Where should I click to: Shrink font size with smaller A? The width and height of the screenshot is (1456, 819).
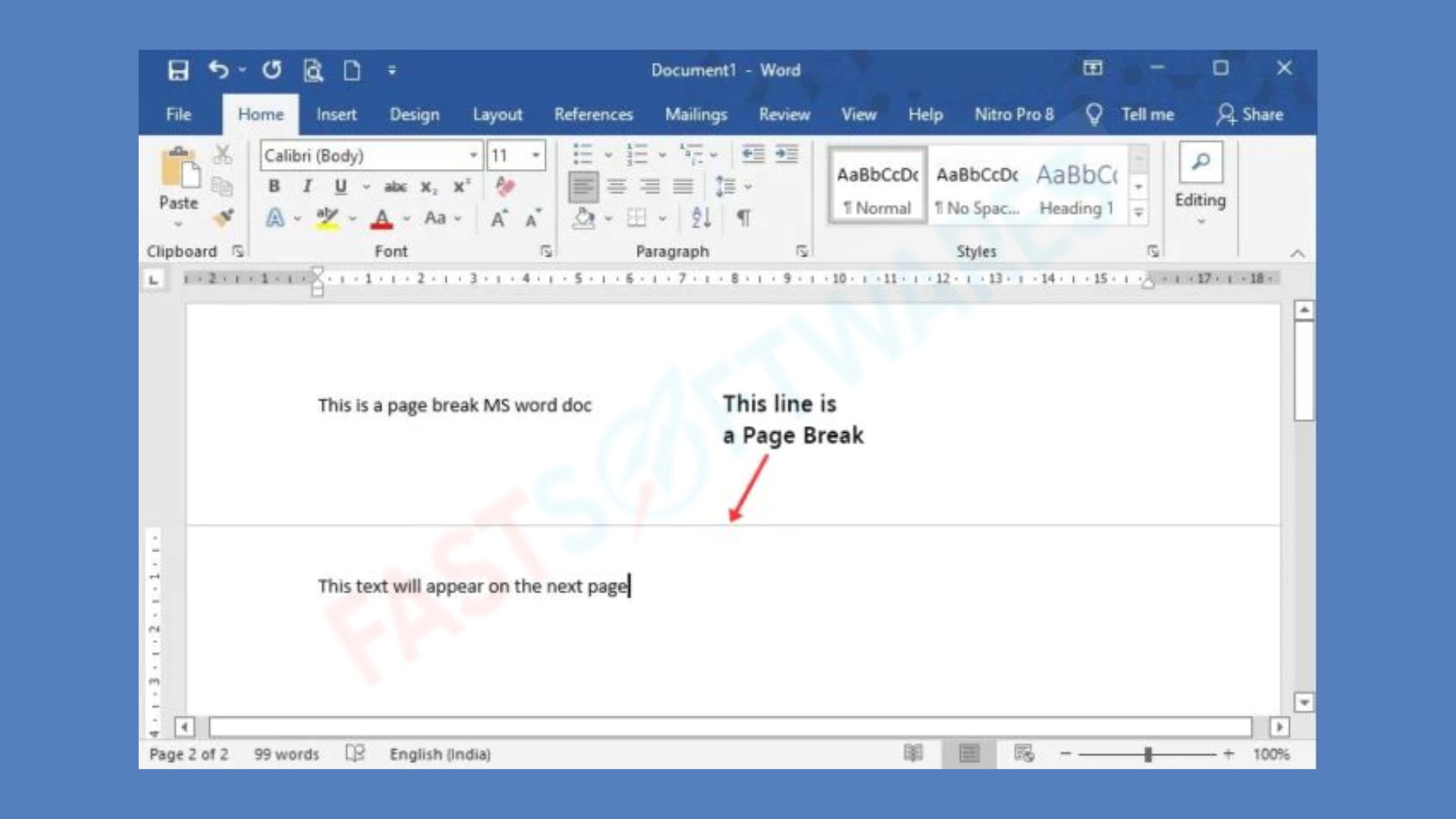(x=534, y=219)
